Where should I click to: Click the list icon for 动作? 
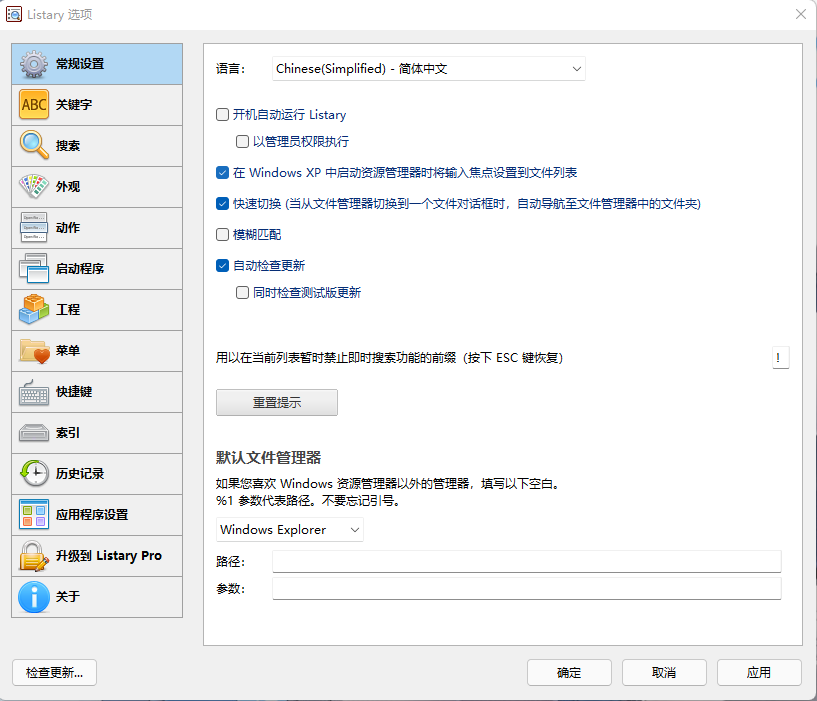[34, 227]
